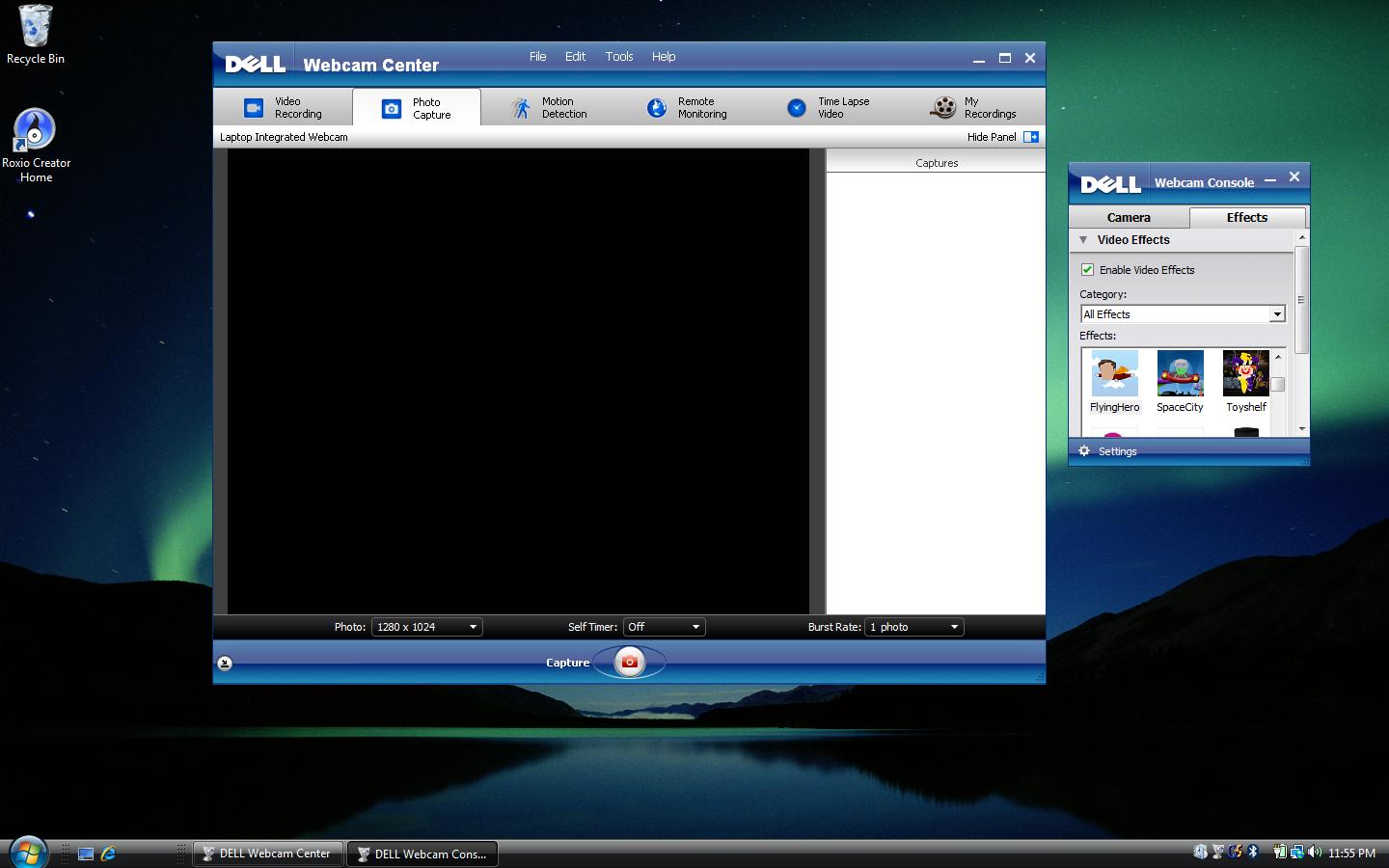Maximize the Webcam Center window
The height and width of the screenshot is (868, 1389).
coord(1004,58)
